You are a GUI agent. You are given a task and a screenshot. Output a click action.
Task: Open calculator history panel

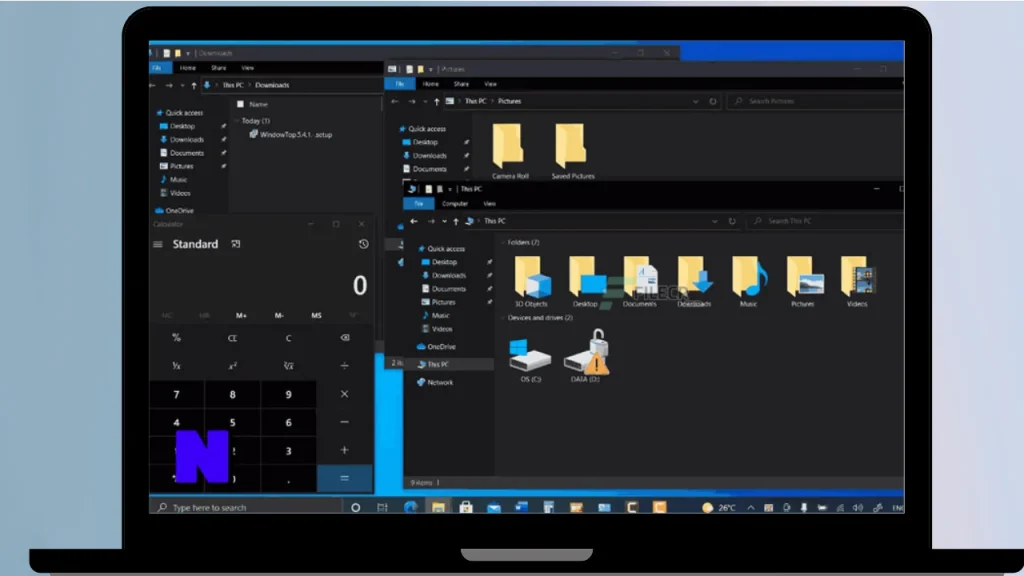pyautogui.click(x=363, y=244)
